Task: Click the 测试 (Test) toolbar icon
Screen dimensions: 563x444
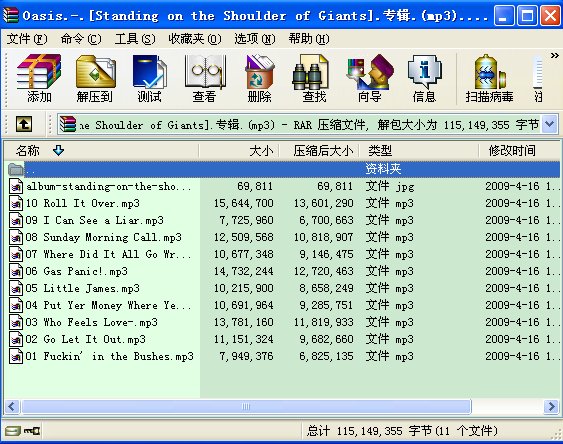Action: coord(149,78)
